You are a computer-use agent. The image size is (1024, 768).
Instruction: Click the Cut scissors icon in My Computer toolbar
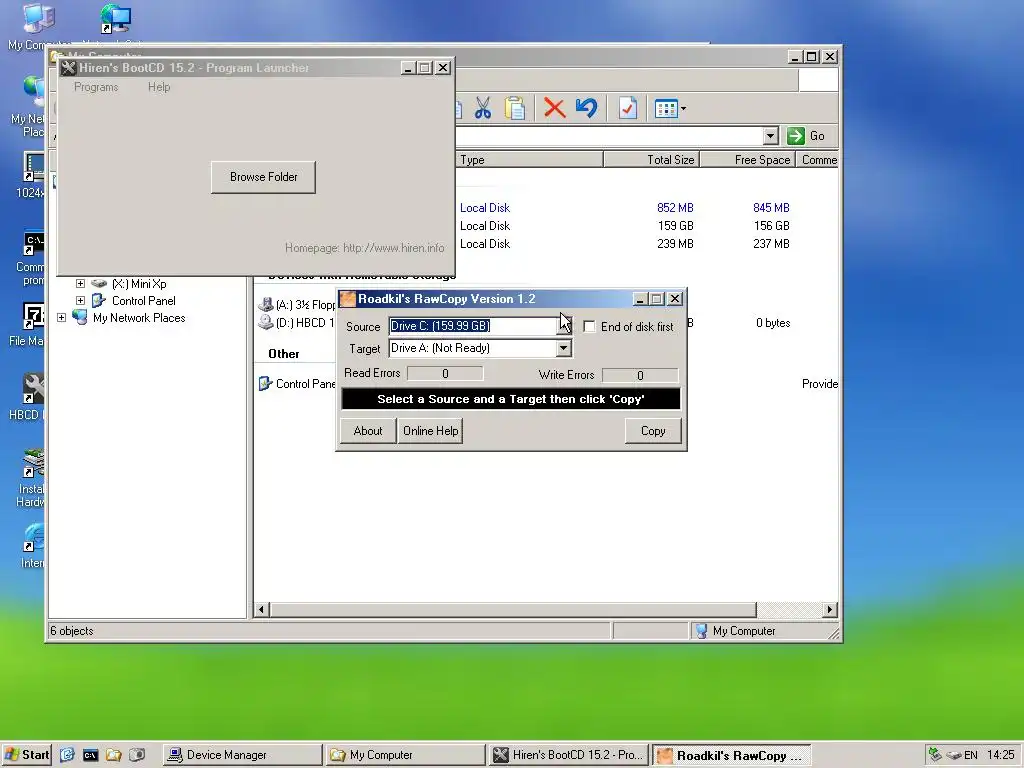pos(483,108)
